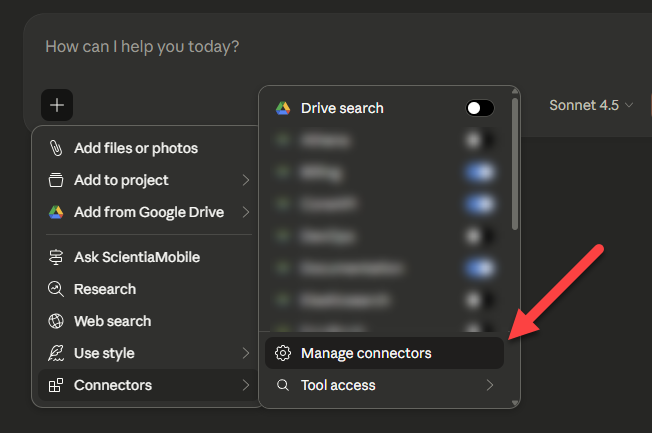Click the scrollbar up arrow in connectors panel

pyautogui.click(x=515, y=91)
